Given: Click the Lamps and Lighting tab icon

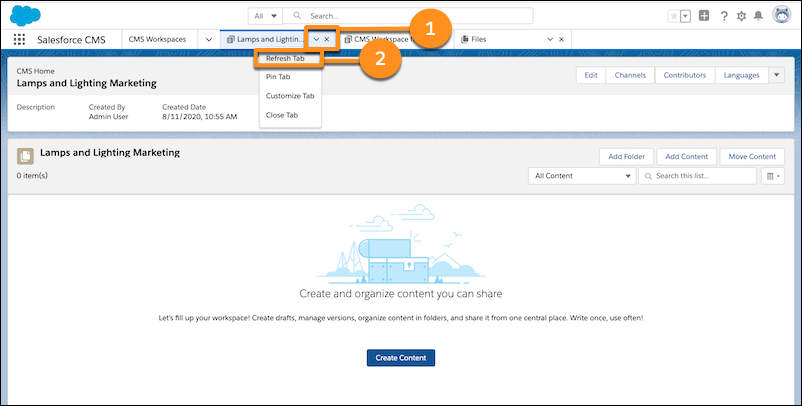Looking at the screenshot, I should [231, 39].
